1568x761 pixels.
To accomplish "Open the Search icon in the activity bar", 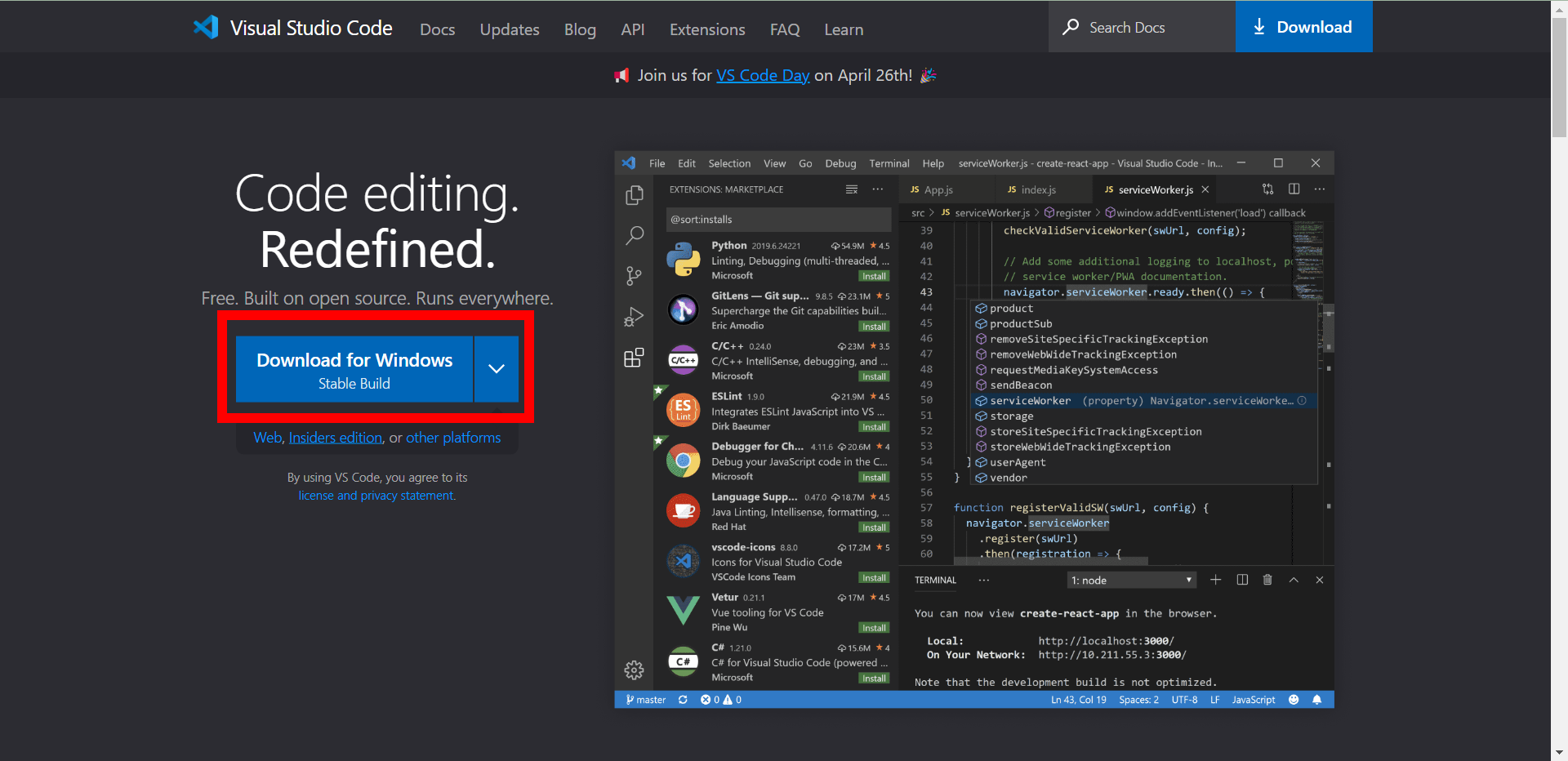I will click(634, 236).
